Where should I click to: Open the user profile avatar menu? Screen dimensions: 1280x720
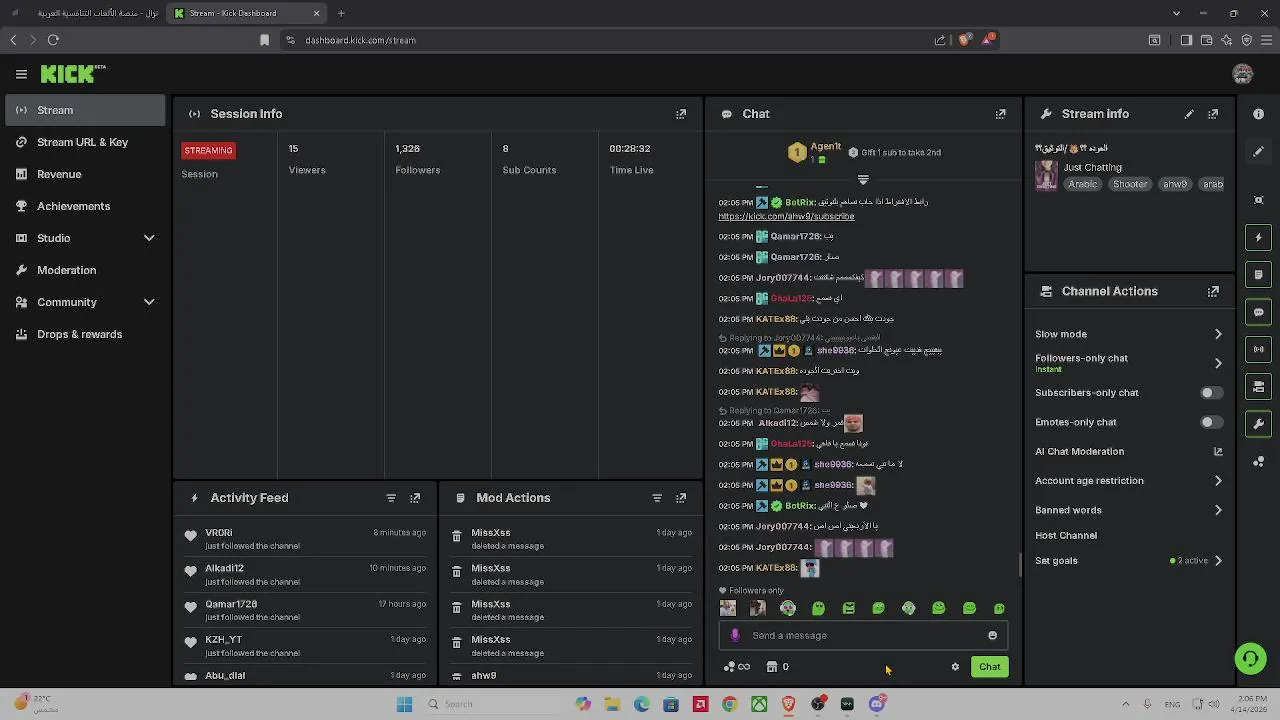pyautogui.click(x=1243, y=74)
